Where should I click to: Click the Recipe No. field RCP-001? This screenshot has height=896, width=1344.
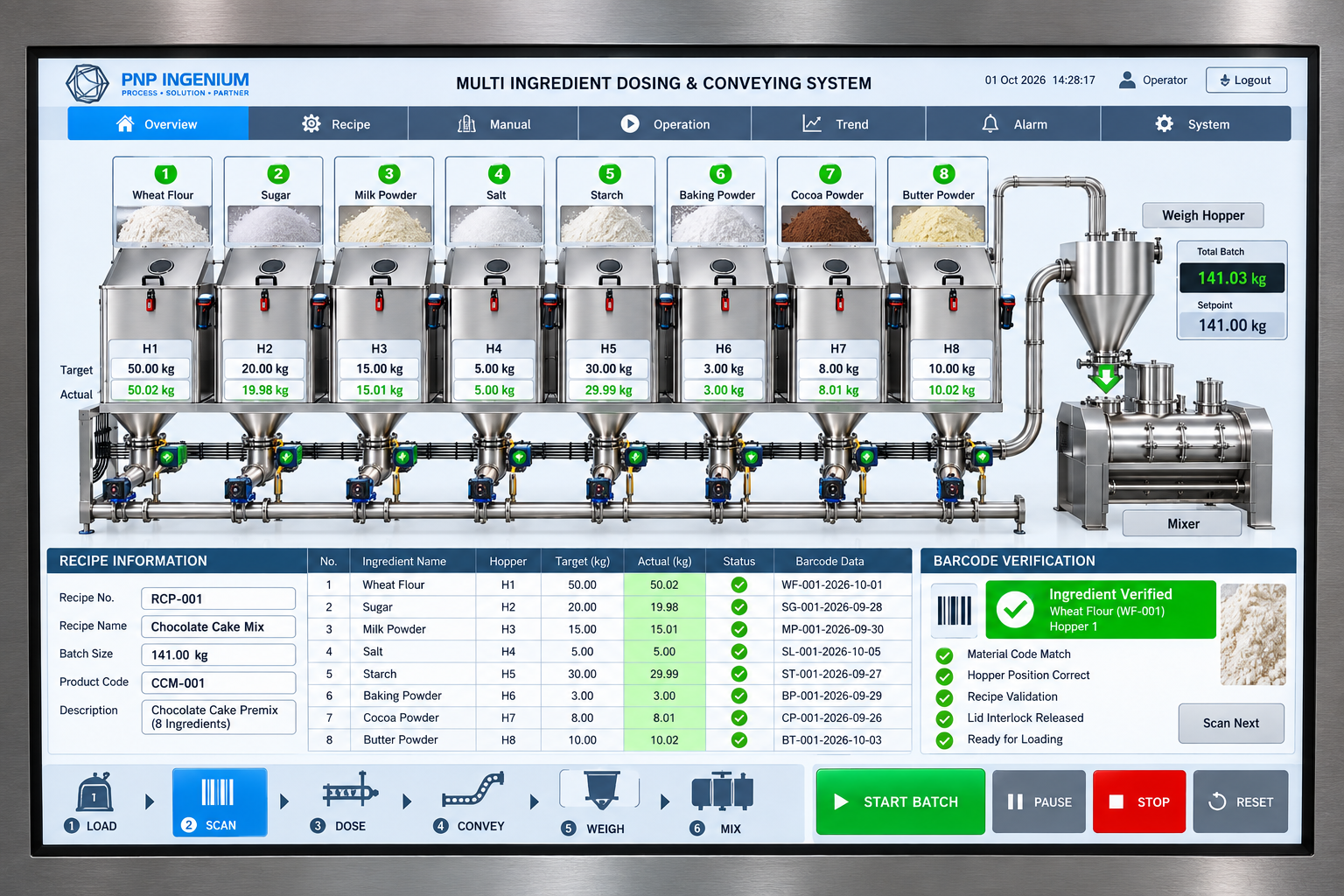(219, 598)
